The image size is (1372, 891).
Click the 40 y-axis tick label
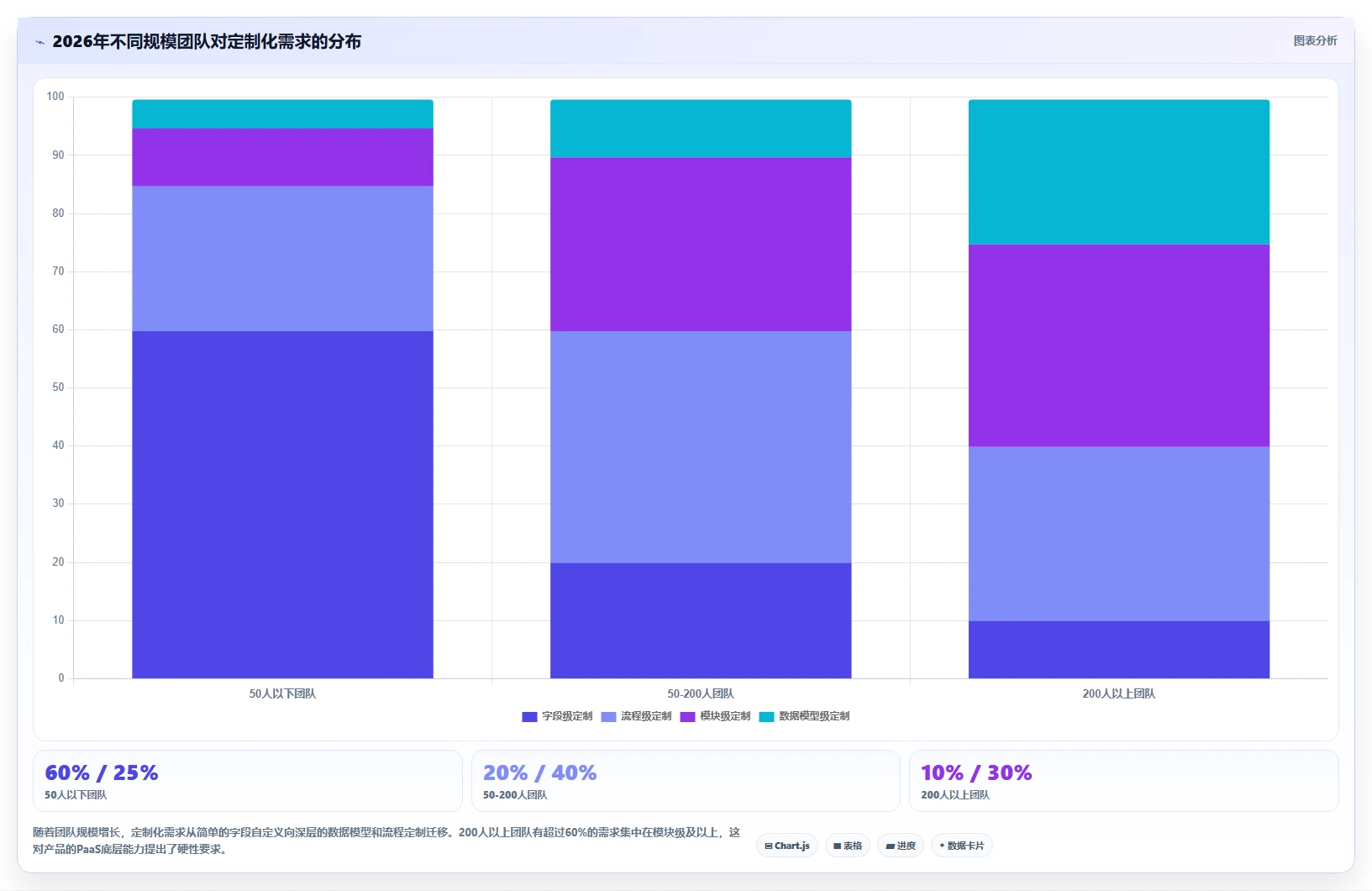(x=58, y=445)
